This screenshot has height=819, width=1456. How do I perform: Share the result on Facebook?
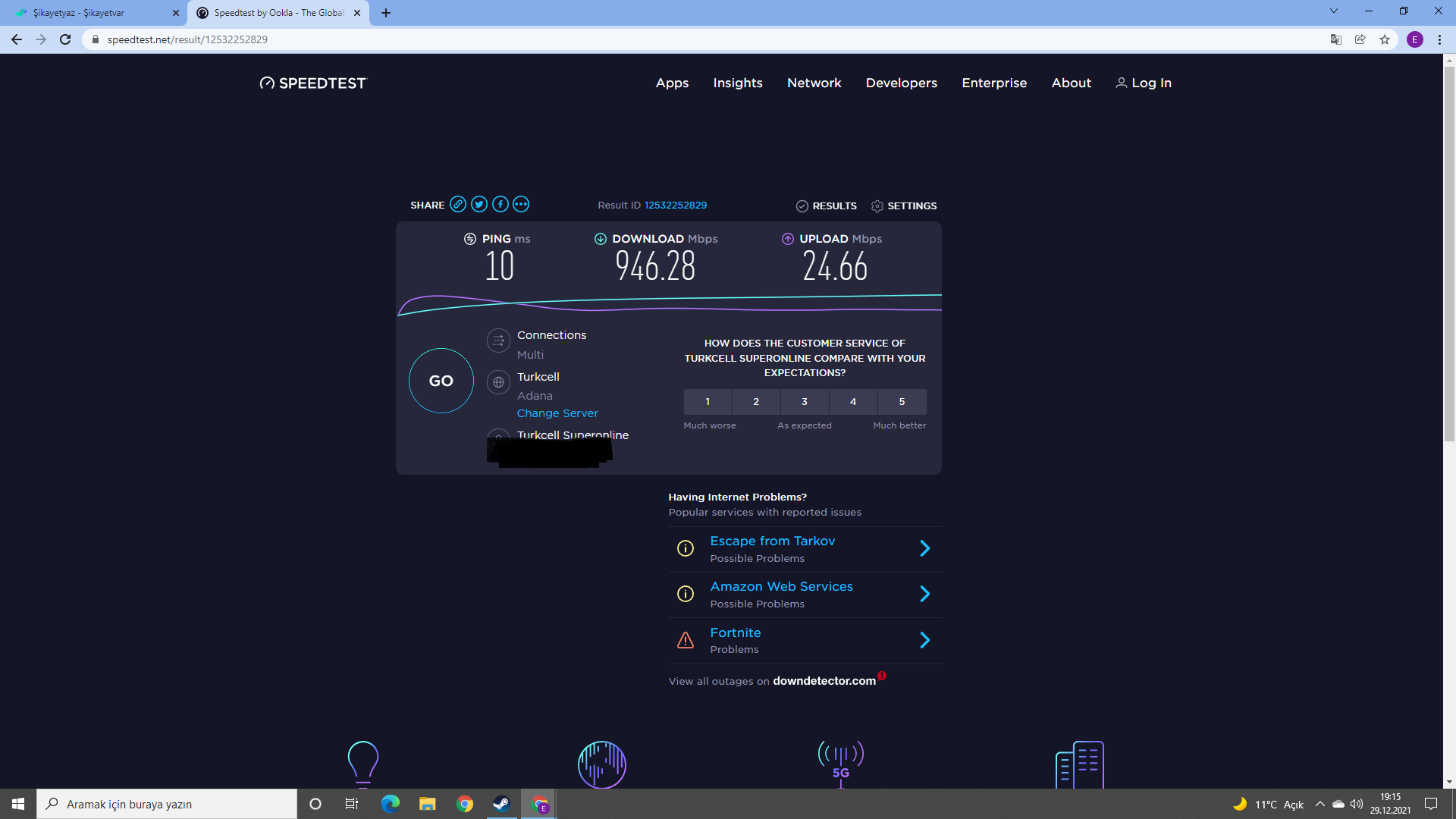coord(500,204)
